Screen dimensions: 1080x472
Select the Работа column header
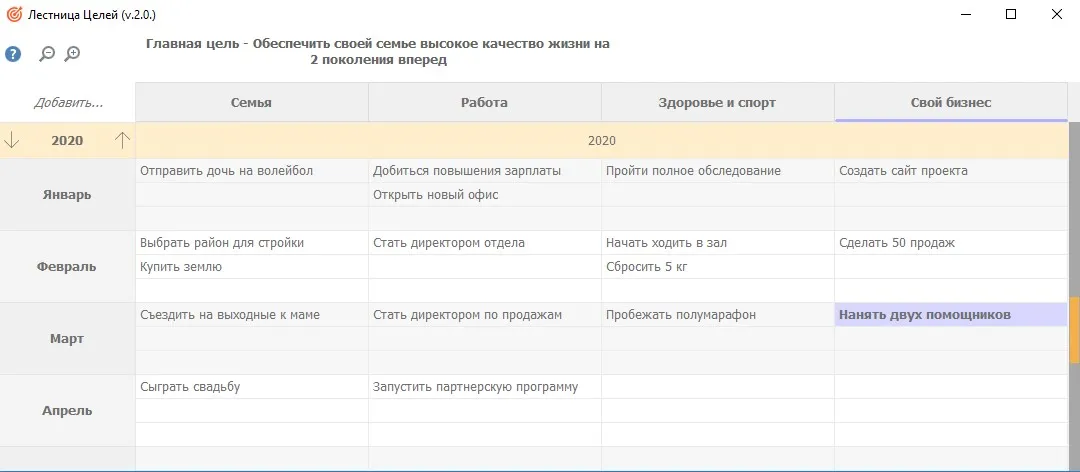484,102
